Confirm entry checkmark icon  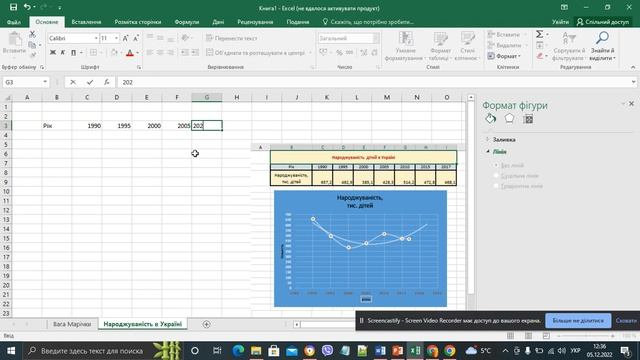coord(90,82)
